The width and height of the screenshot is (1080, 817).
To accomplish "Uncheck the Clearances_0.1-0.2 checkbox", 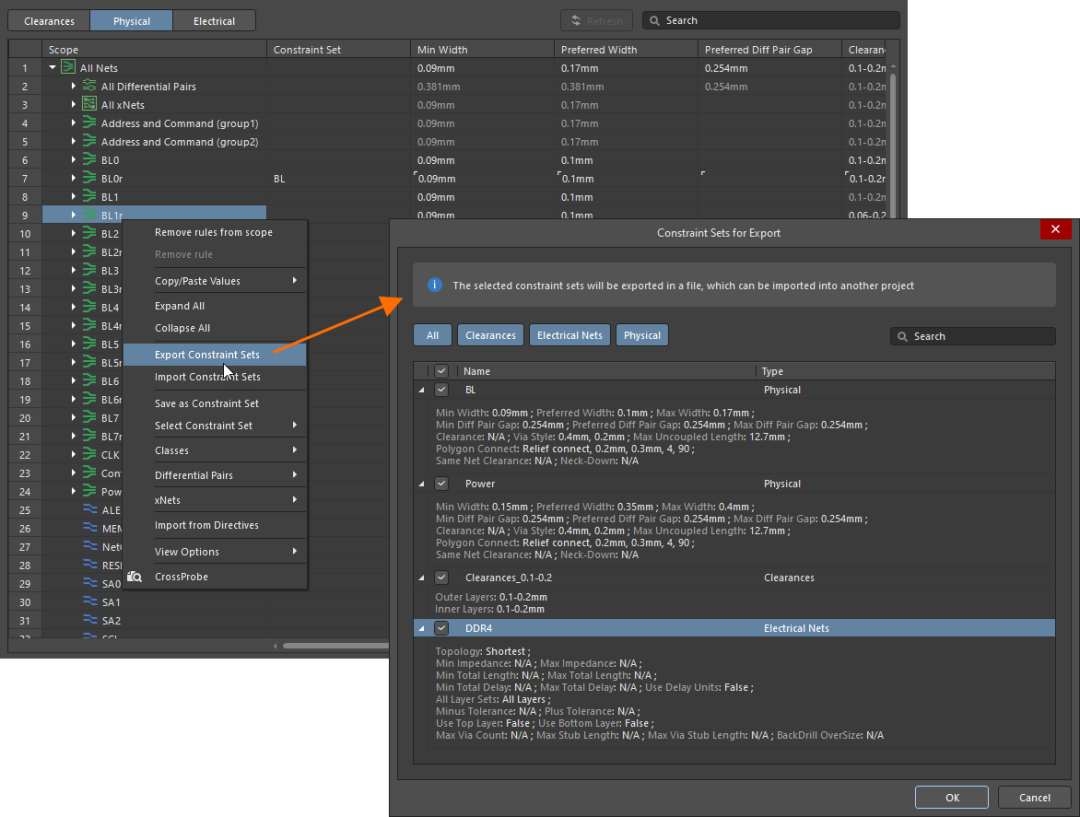I will pos(442,577).
